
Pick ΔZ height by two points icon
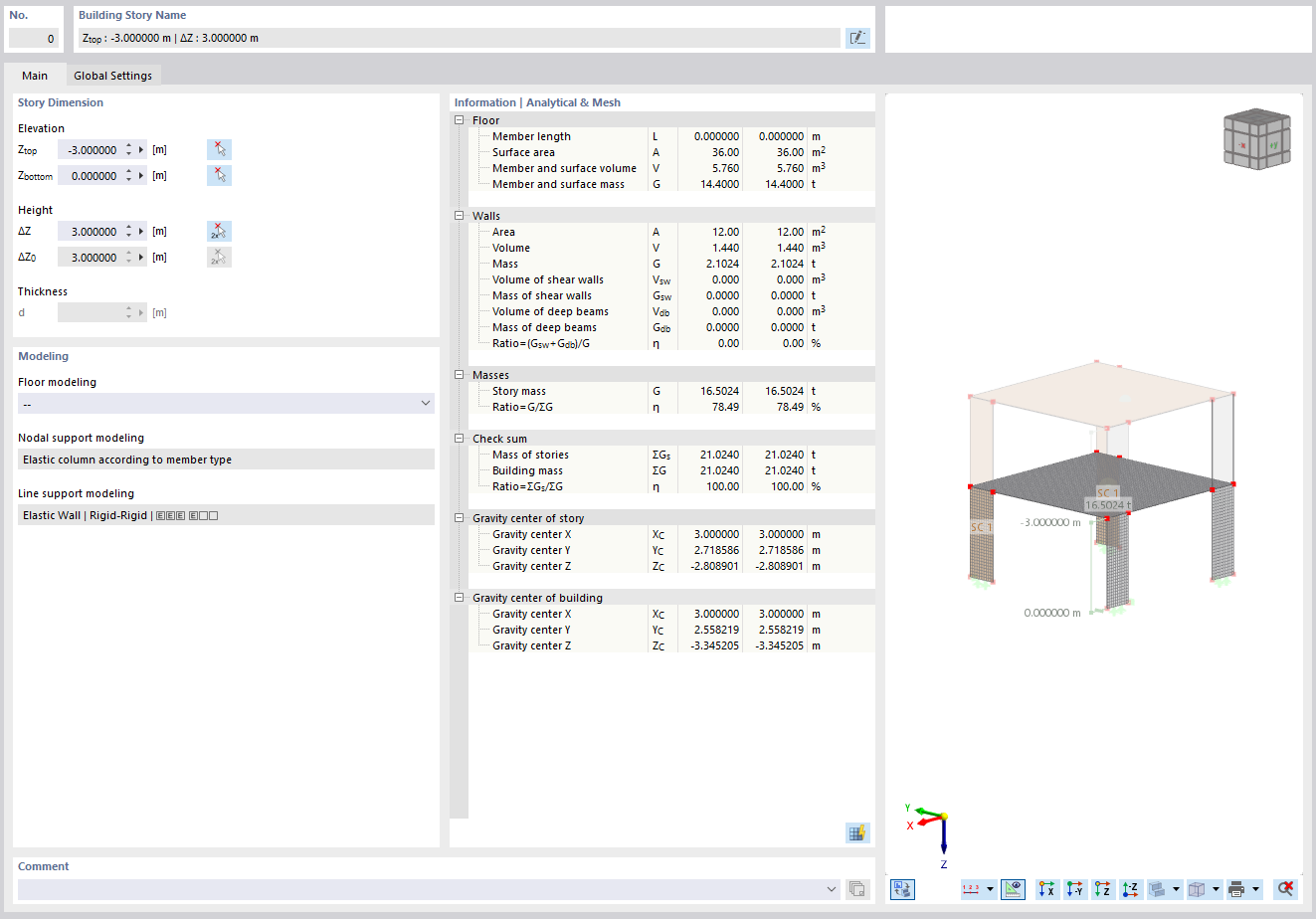click(x=219, y=232)
